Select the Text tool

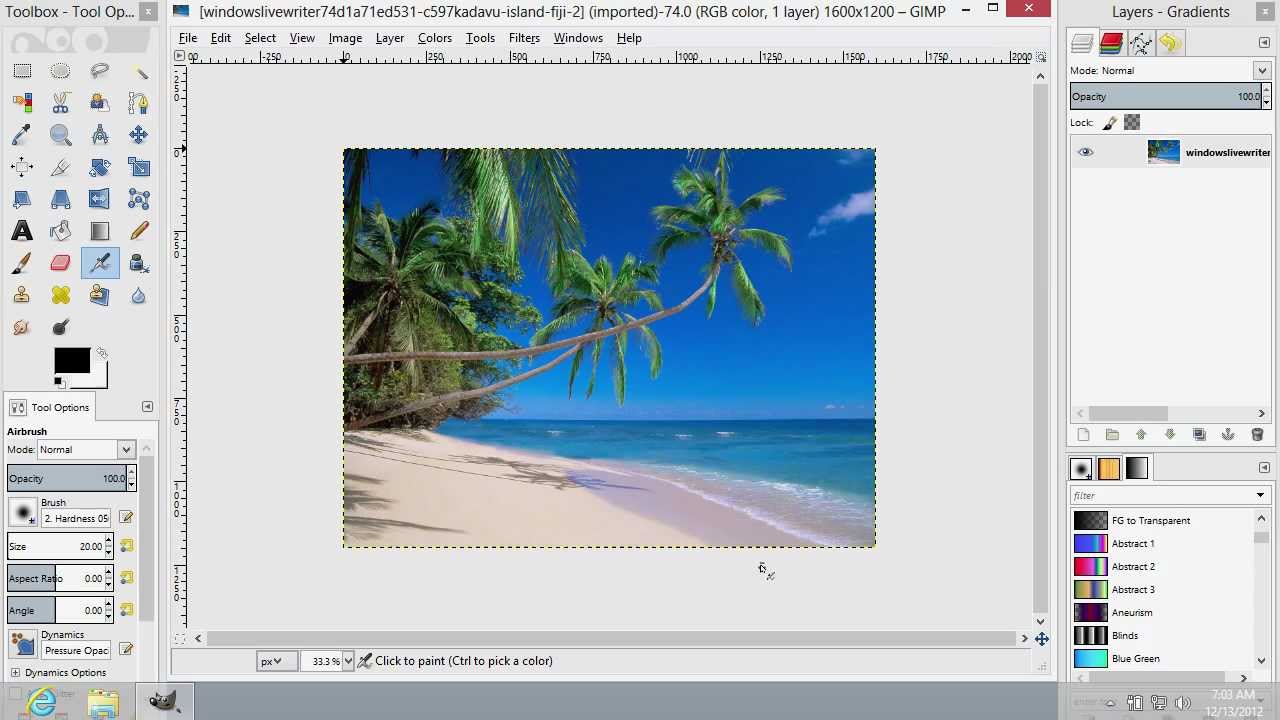coord(22,231)
